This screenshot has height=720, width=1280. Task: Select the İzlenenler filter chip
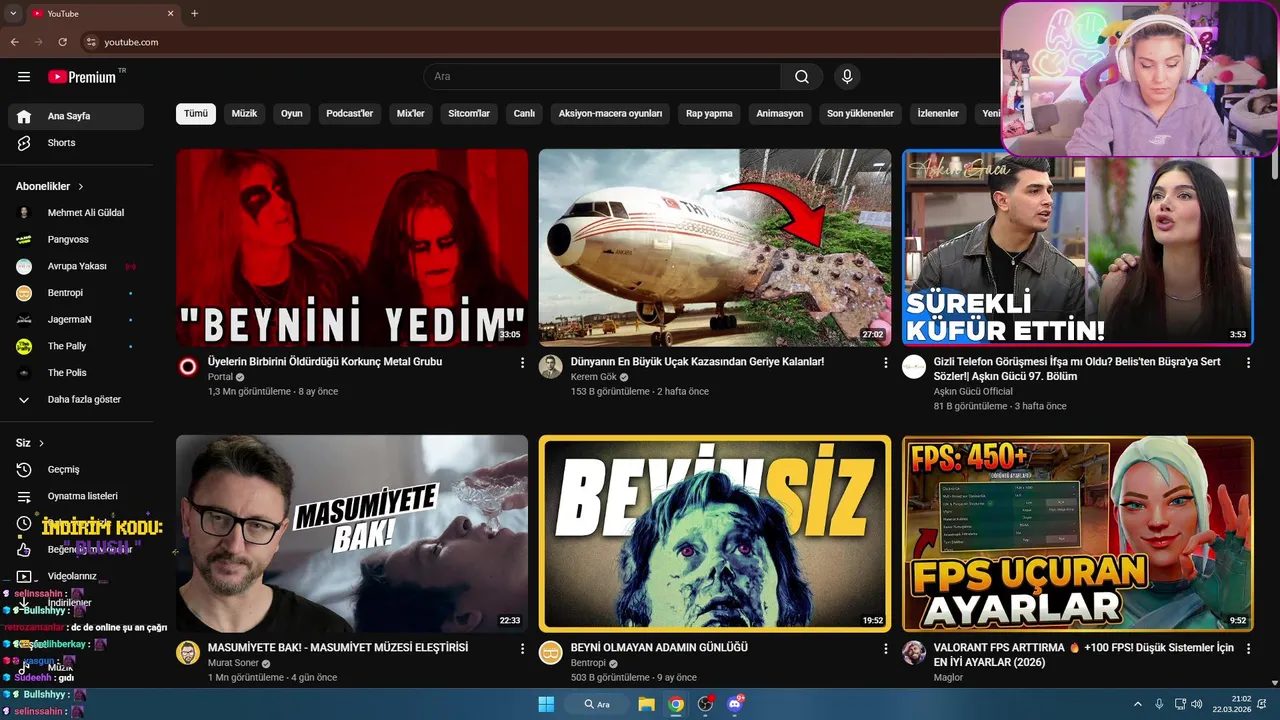(938, 114)
